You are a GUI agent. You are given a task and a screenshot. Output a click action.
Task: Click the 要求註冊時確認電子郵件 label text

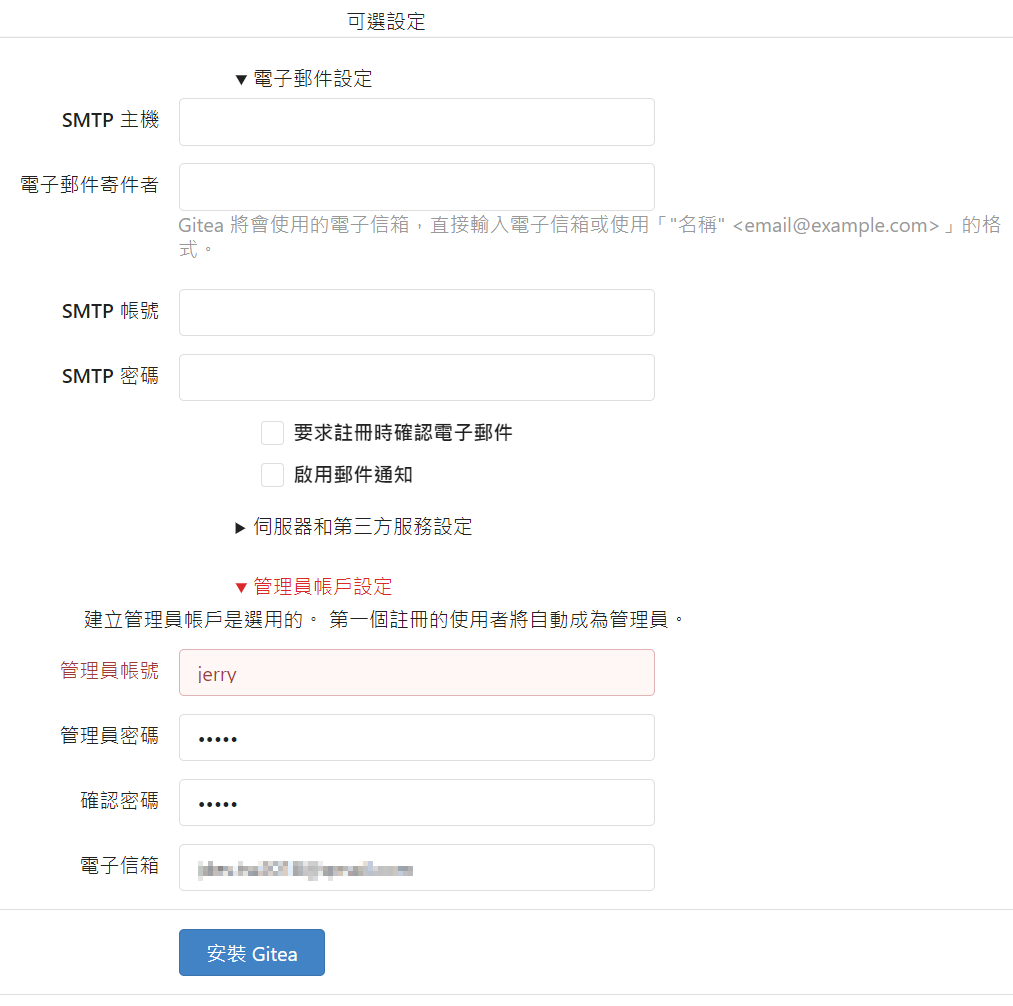pyautogui.click(x=403, y=433)
